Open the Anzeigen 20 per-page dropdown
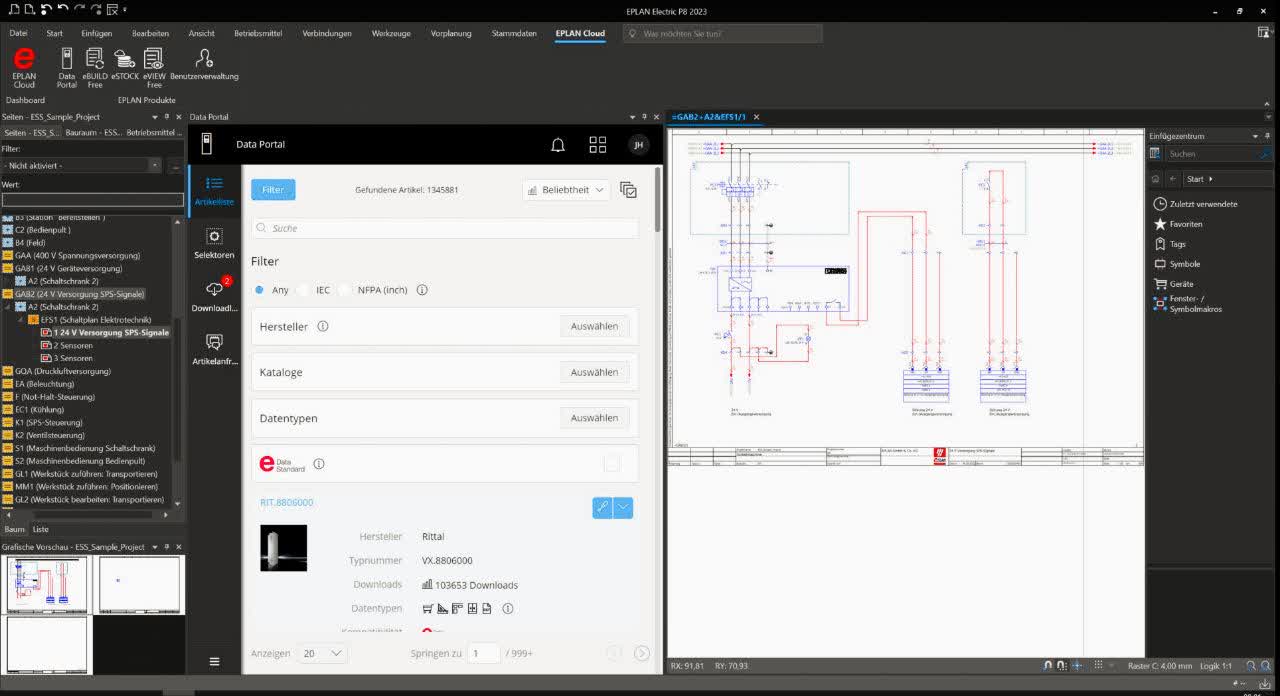1280x696 pixels. point(323,653)
